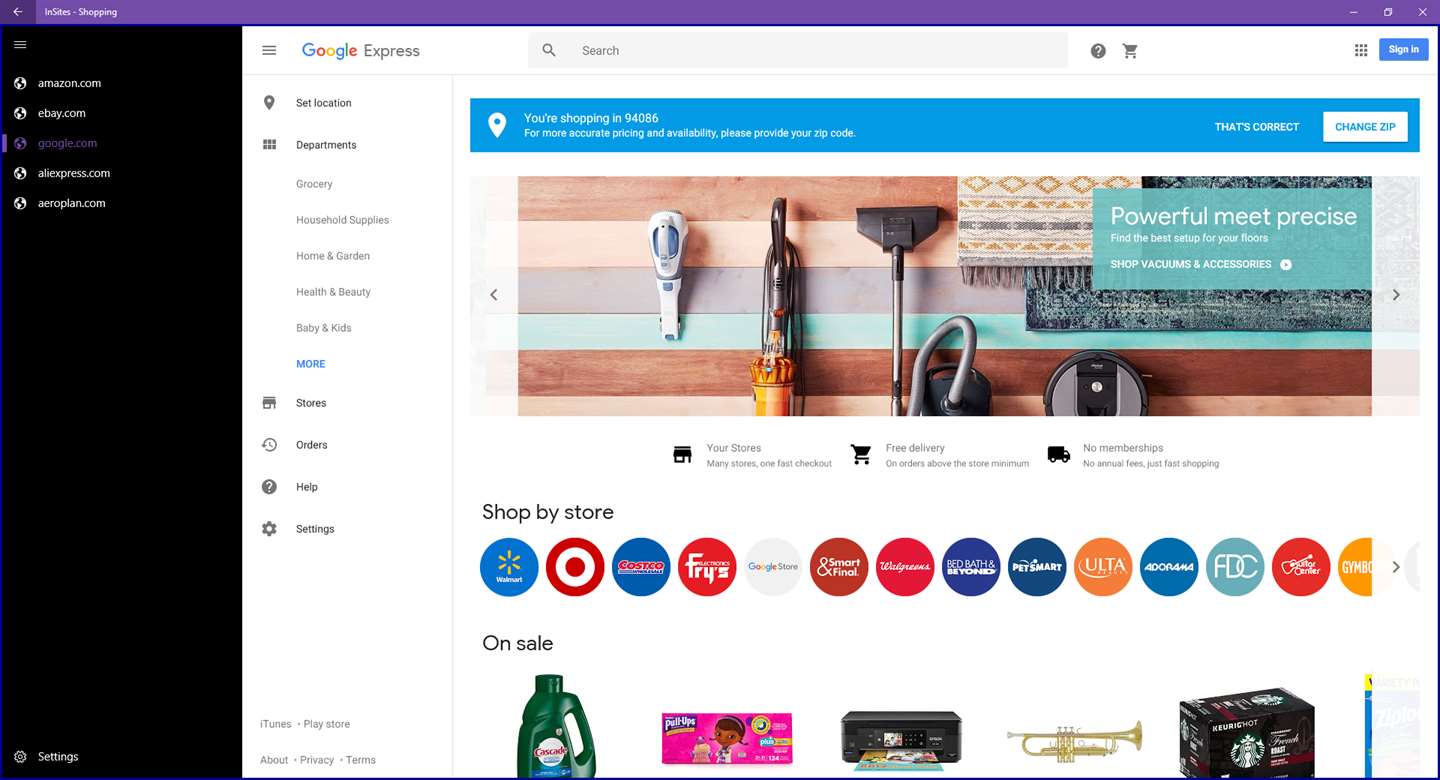Open InSites app Settings at bottom
This screenshot has width=1440, height=780.
pyautogui.click(x=58, y=757)
